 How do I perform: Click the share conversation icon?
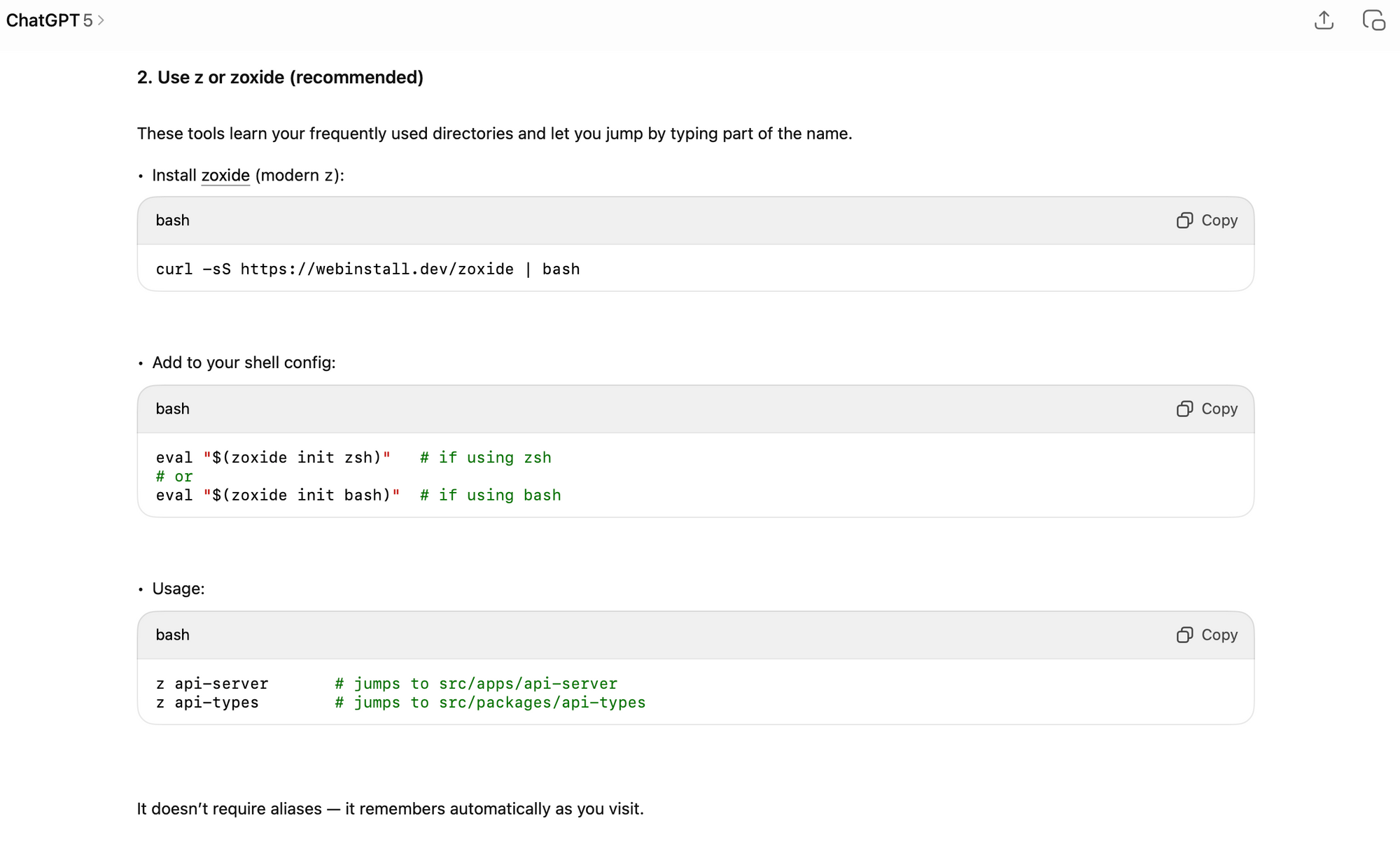tap(1324, 20)
